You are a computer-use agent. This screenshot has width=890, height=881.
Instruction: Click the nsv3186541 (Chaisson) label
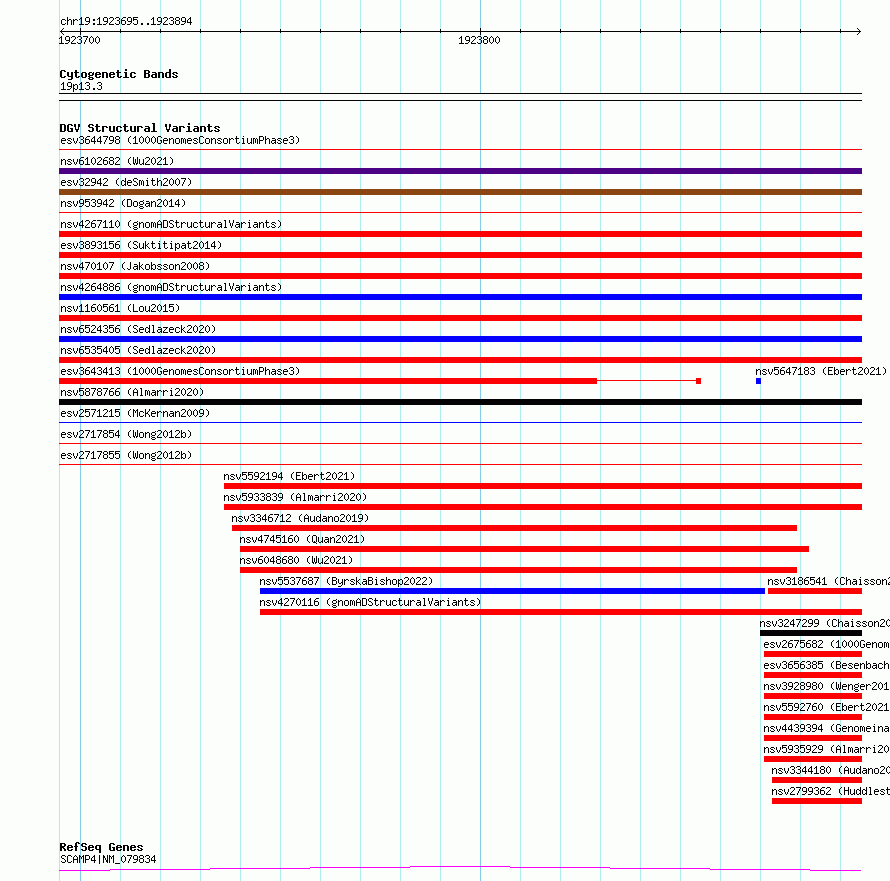click(828, 581)
